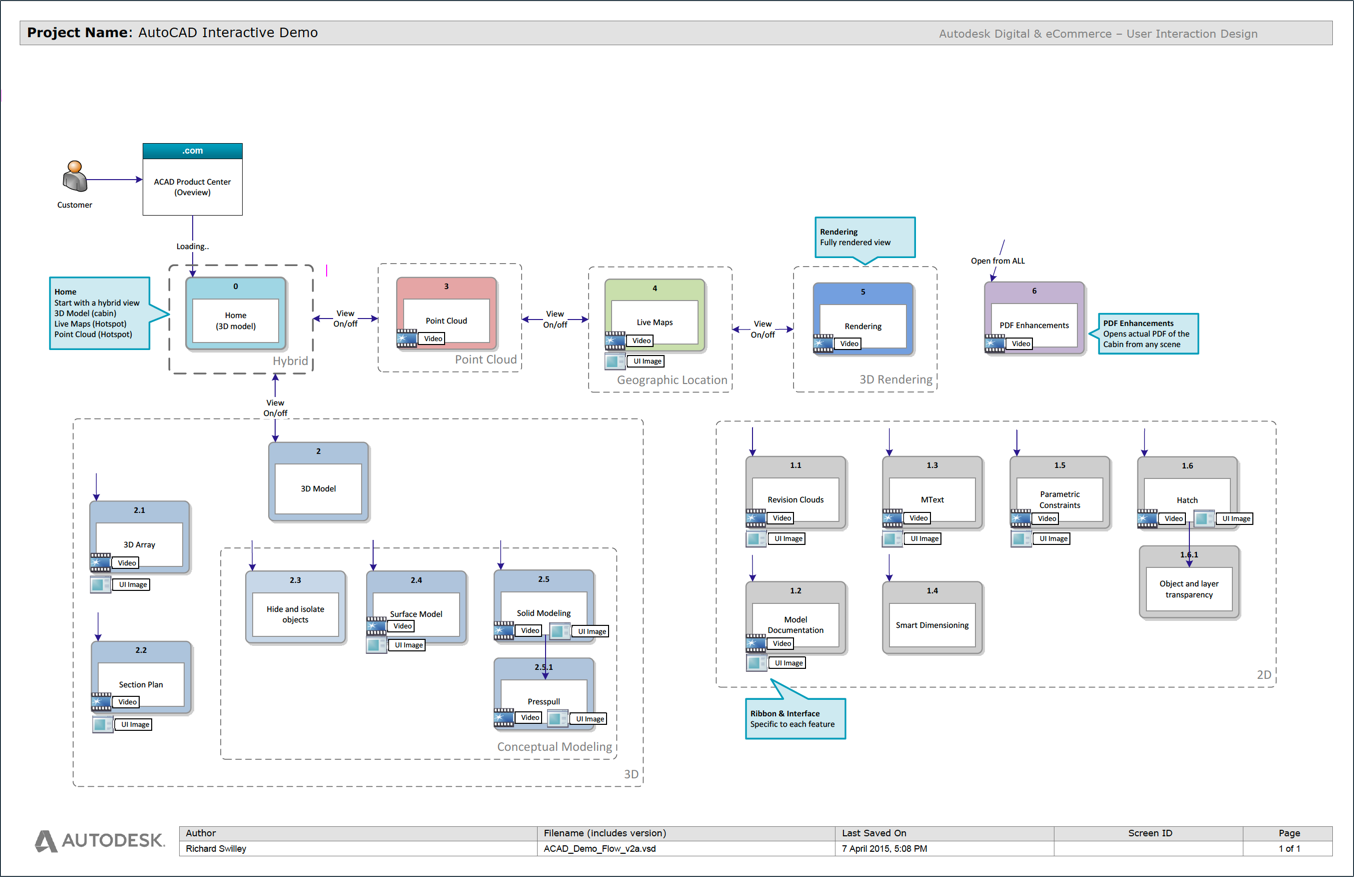Click the film icon under Point Cloud
This screenshot has width=1354, height=877.
407,338
